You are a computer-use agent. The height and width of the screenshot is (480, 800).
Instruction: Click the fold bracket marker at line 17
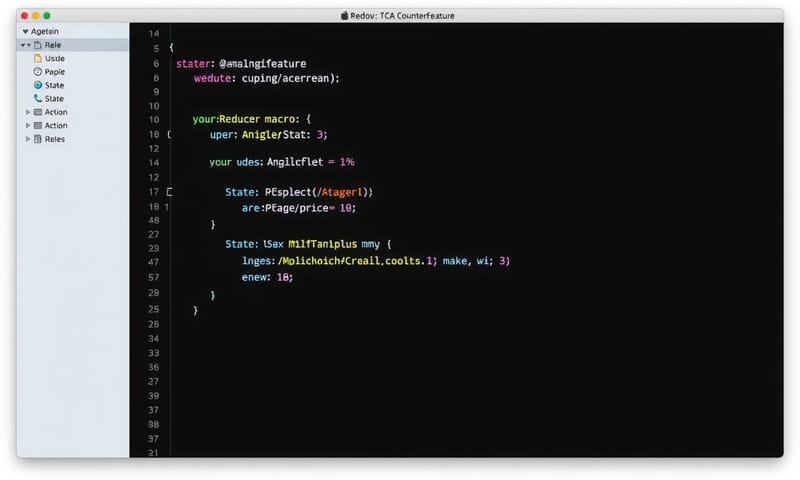170,191
